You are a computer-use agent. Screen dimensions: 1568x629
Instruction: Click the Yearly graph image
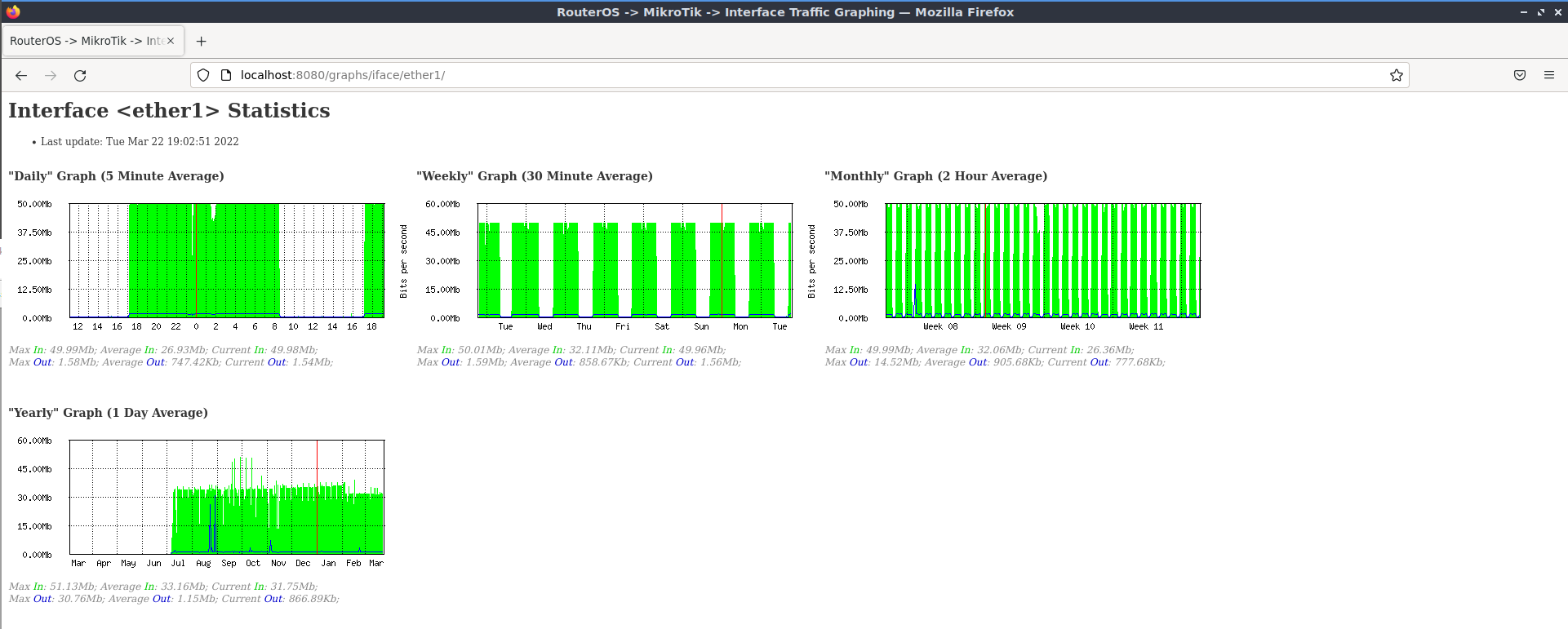[197, 502]
